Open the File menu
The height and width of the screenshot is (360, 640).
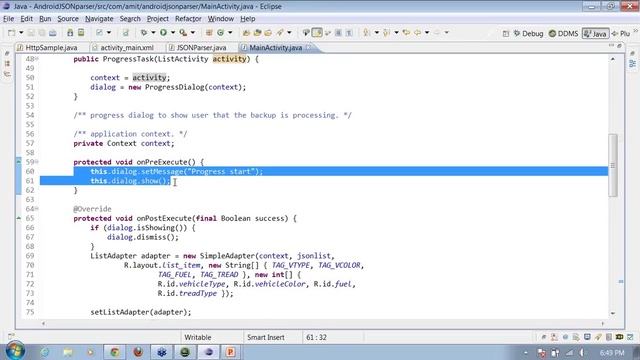click(8, 19)
